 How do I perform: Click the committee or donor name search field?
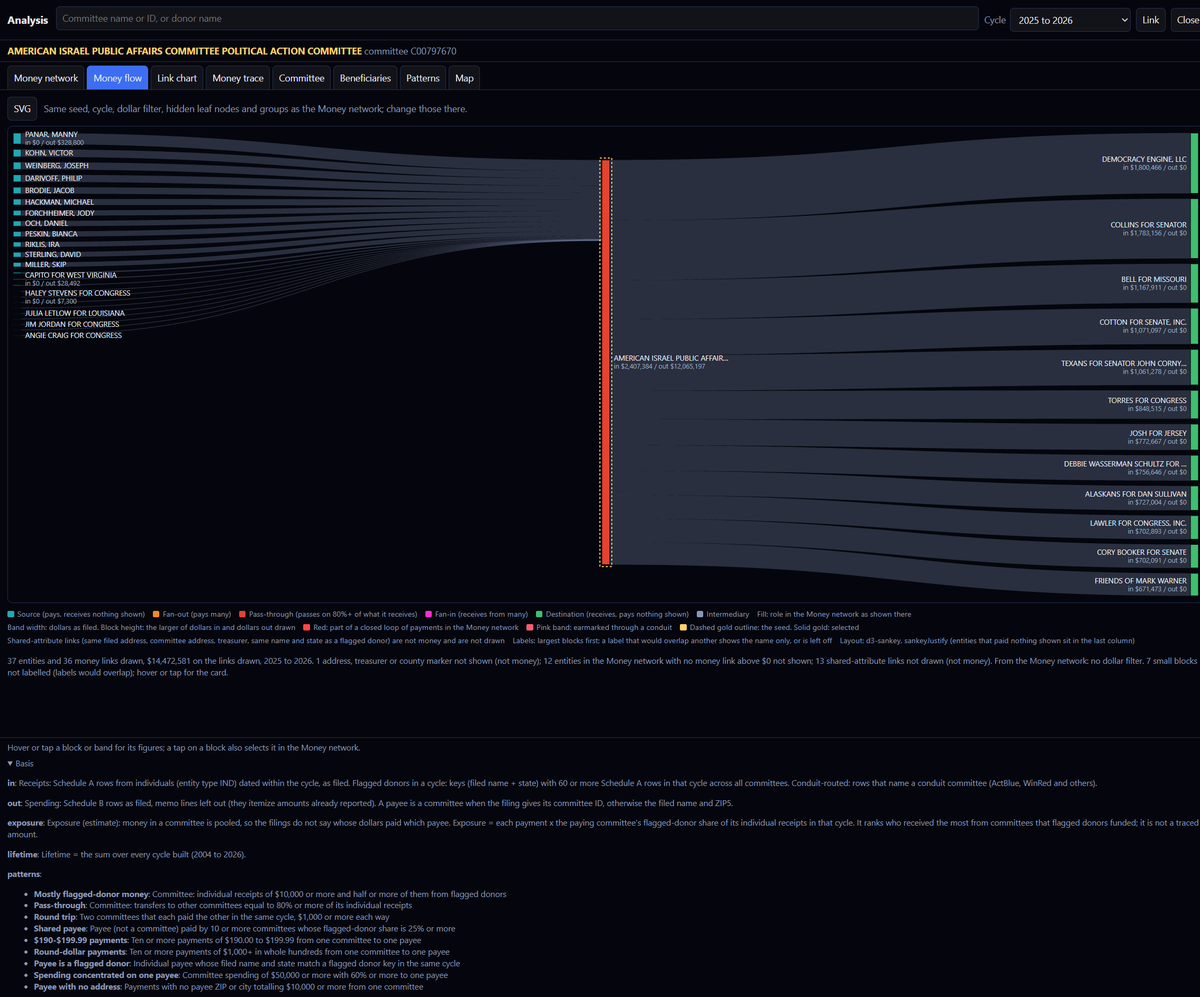(516, 19)
